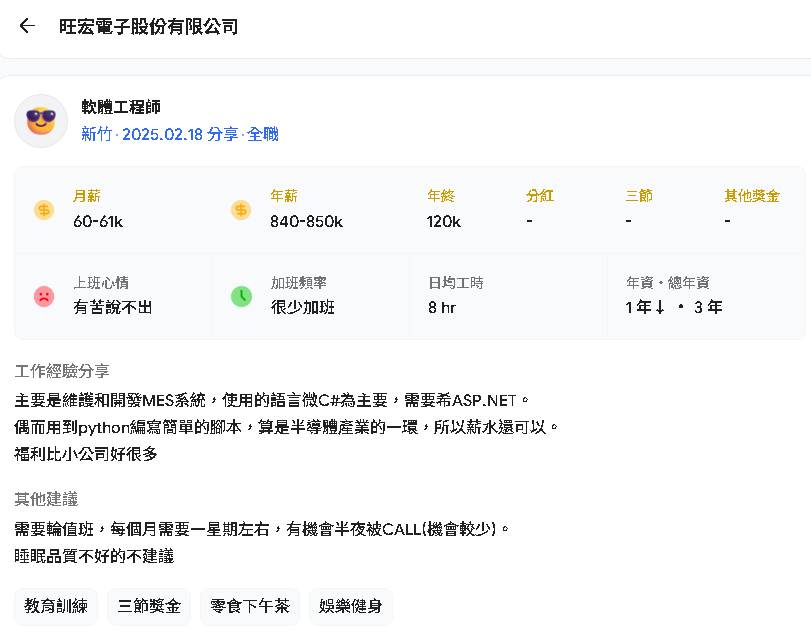Click the 日均工時 label
Screen dimensions: 811x644
456,282
